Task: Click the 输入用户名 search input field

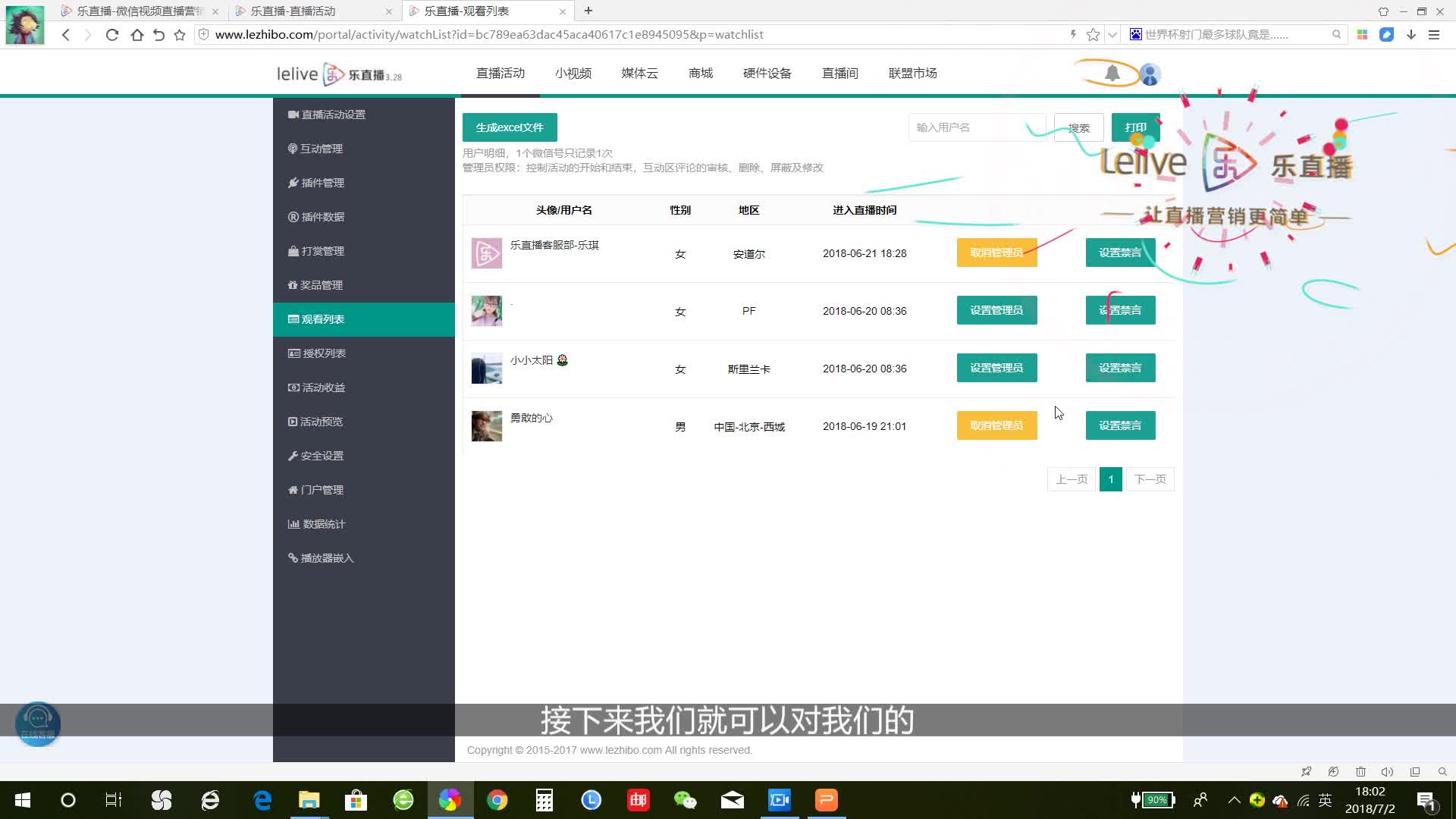Action: pyautogui.click(x=977, y=127)
